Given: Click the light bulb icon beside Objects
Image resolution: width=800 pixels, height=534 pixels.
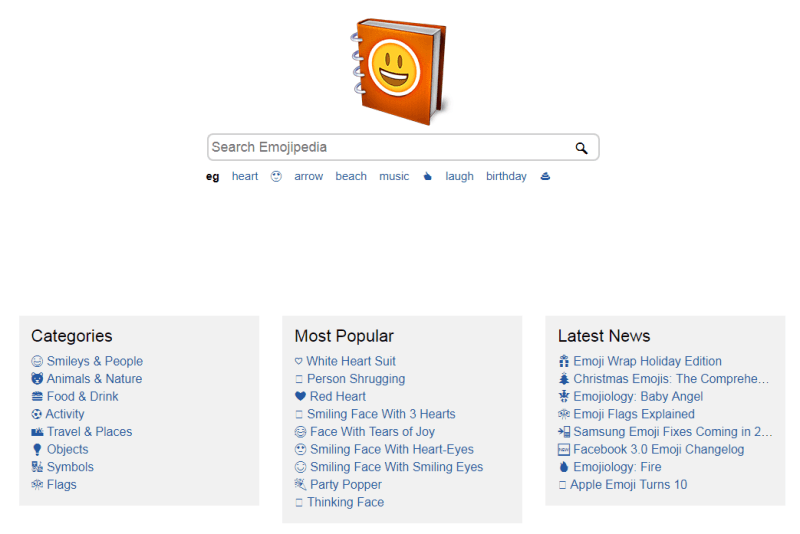Looking at the screenshot, I should point(37,449).
